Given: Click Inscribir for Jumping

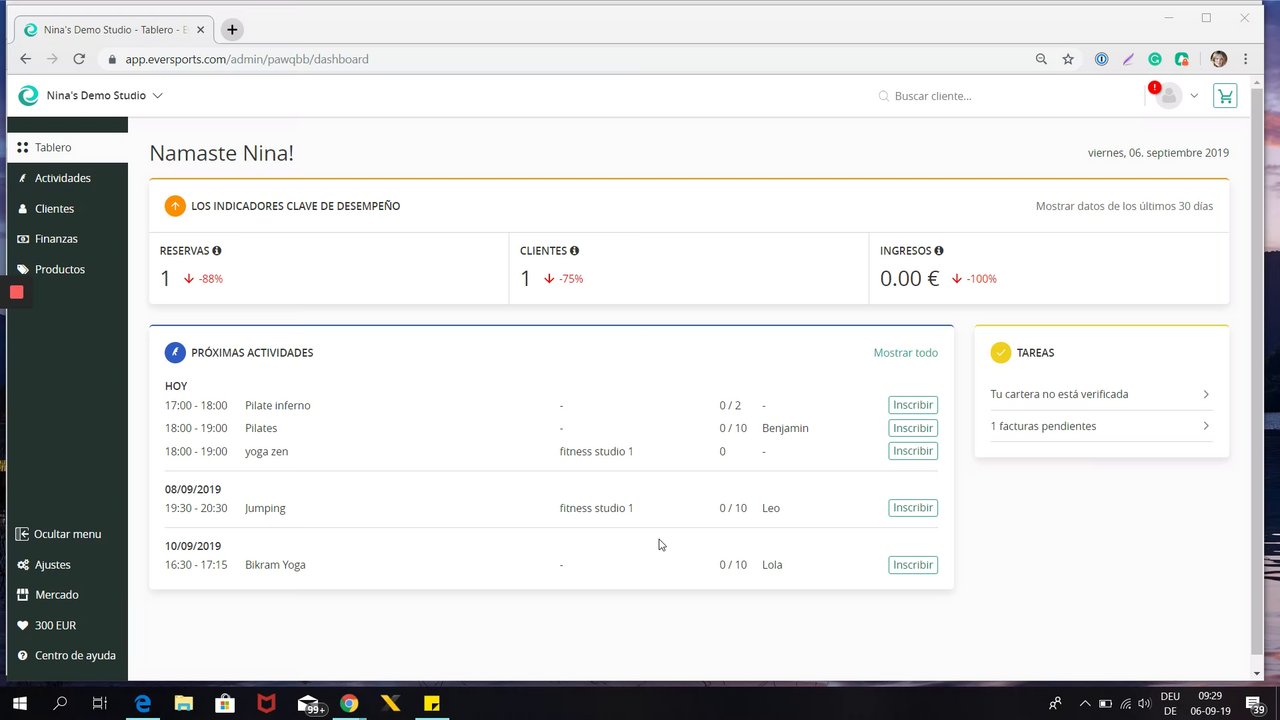Looking at the screenshot, I should coord(913,508).
